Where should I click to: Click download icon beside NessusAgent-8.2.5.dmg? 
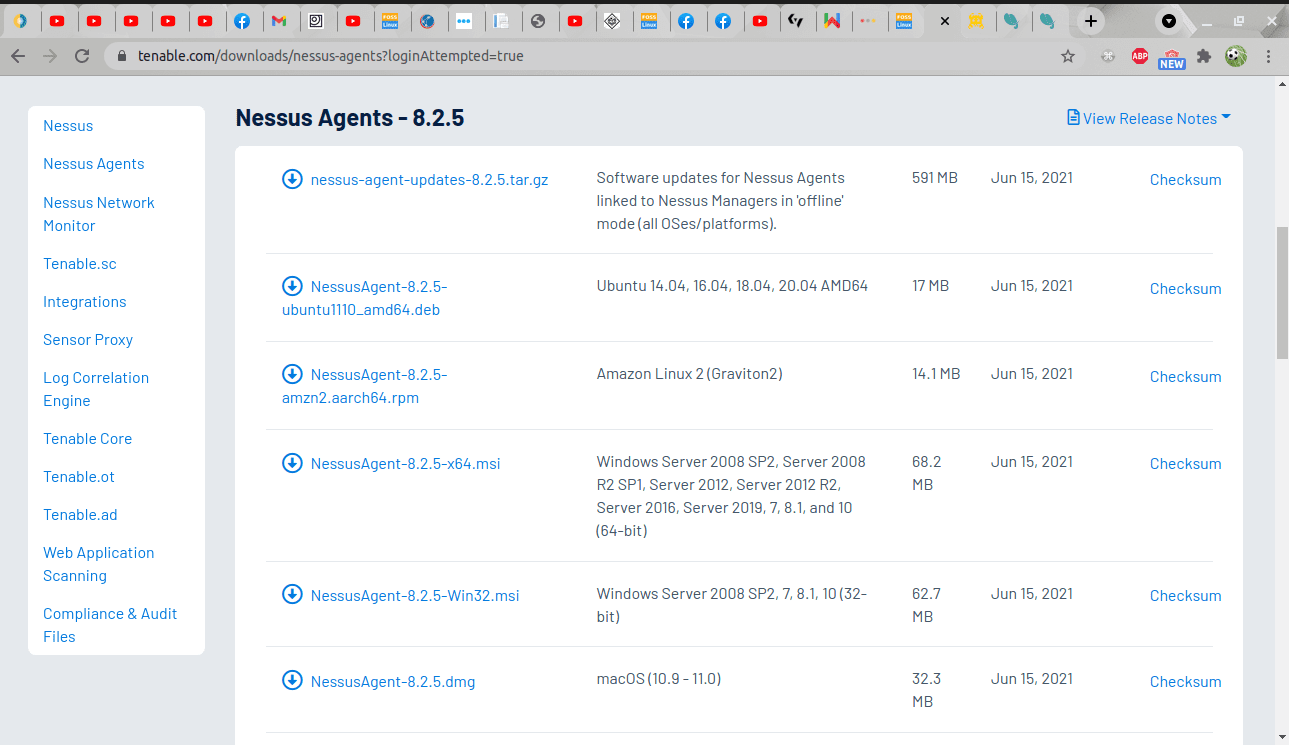coord(292,680)
